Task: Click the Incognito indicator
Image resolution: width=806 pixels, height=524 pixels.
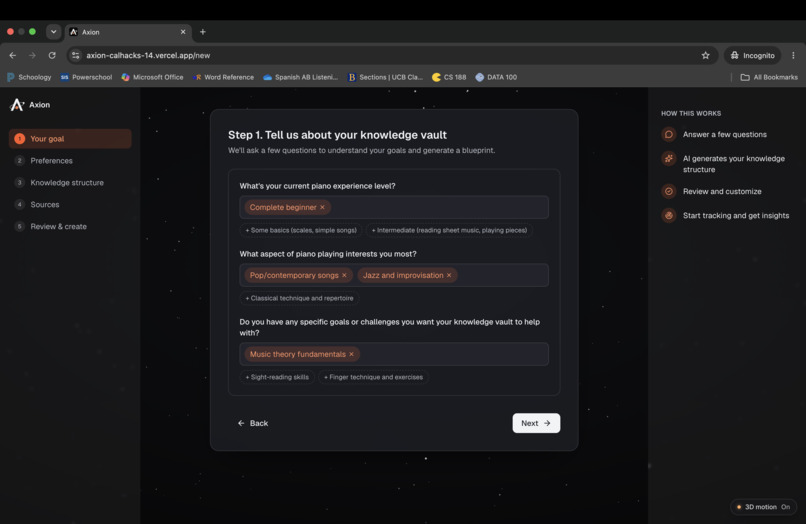Action: pos(753,56)
